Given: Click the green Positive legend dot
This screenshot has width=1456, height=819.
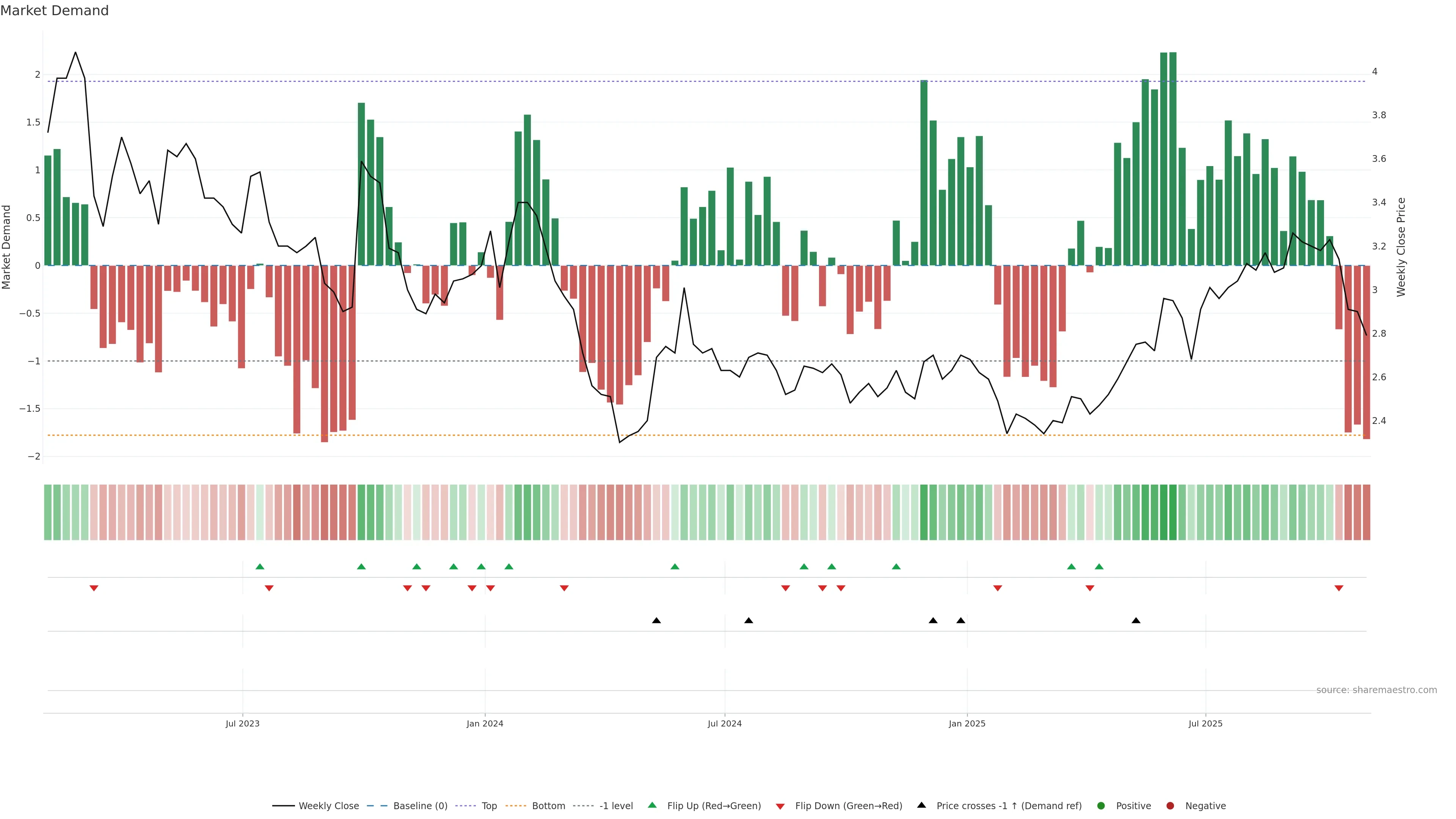Looking at the screenshot, I should [x=1100, y=806].
